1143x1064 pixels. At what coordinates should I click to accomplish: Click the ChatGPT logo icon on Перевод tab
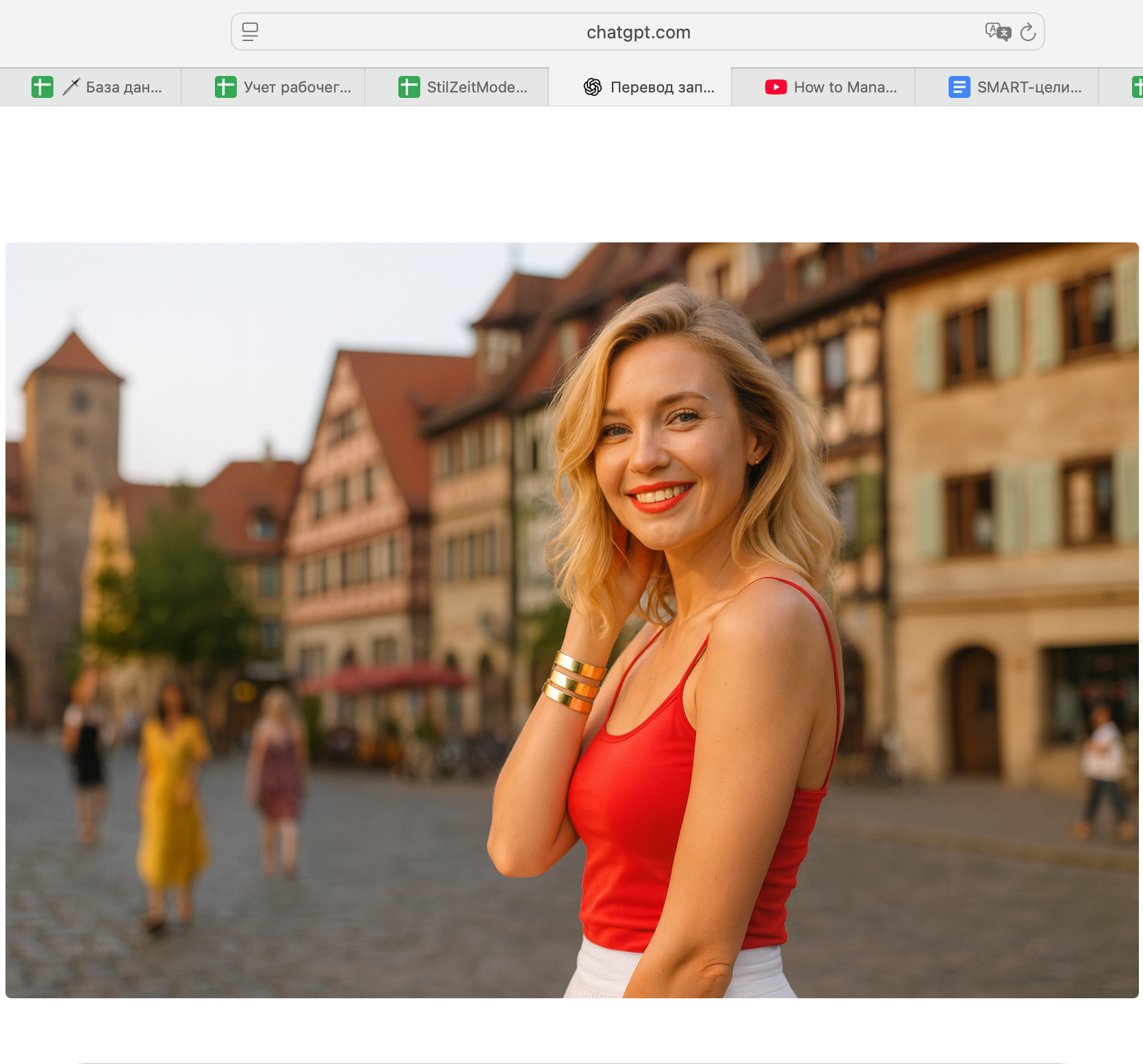[x=593, y=87]
